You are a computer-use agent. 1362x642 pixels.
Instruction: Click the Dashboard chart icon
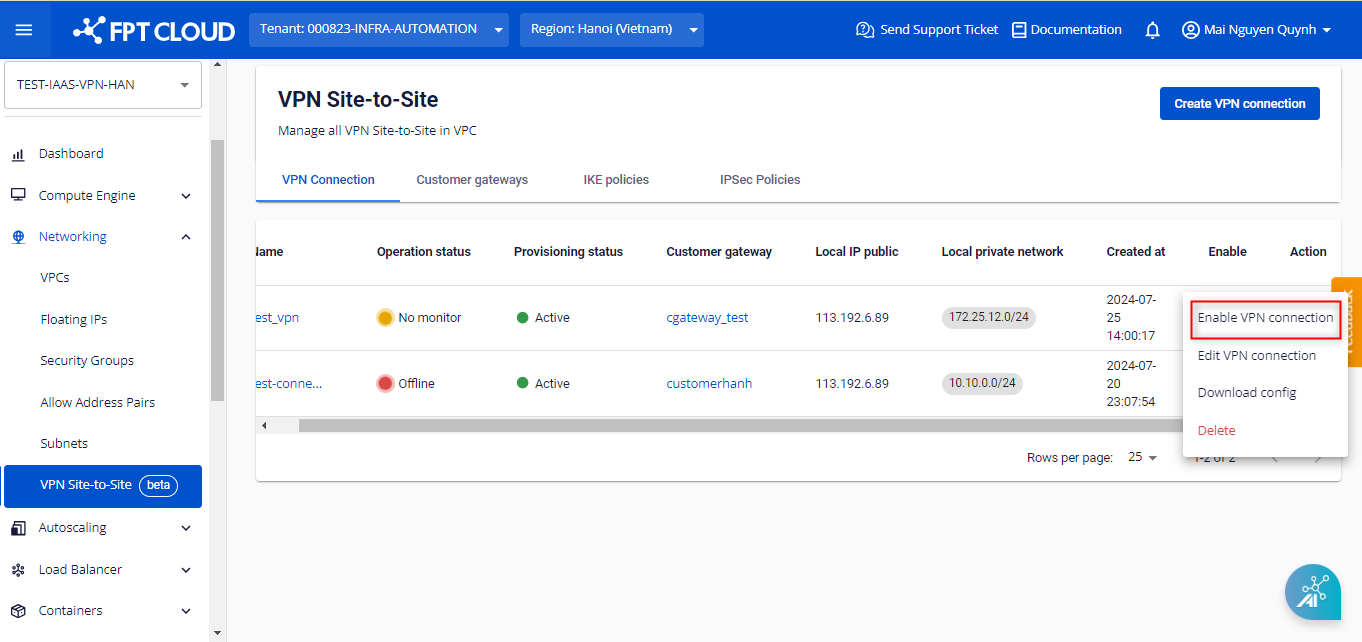click(18, 154)
